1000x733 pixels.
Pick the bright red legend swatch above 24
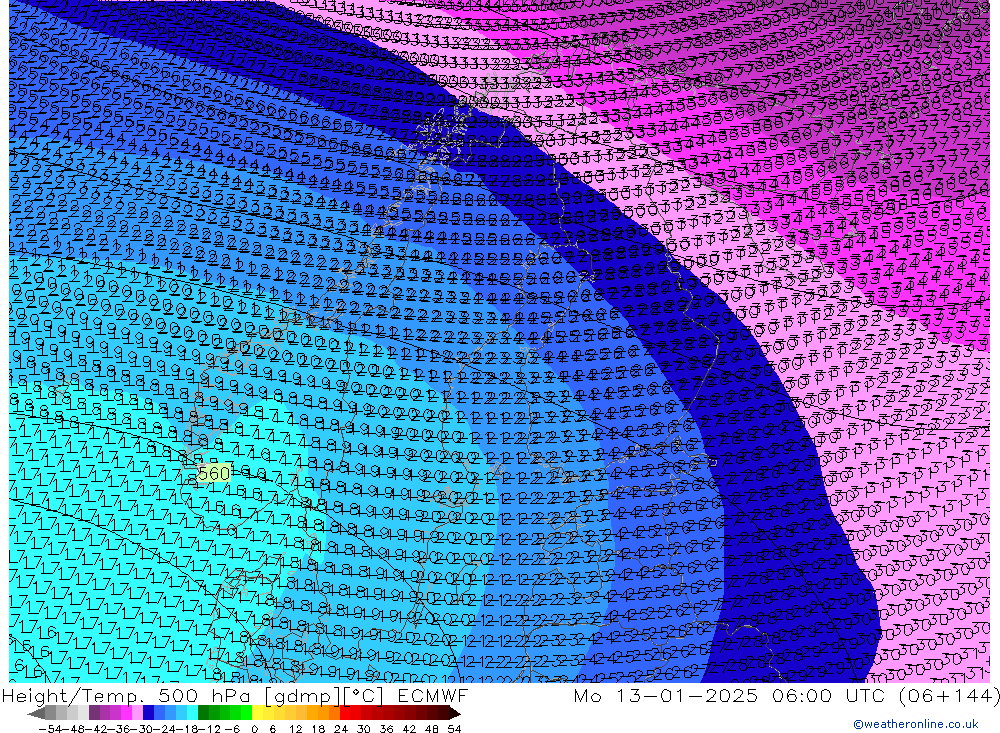[345, 714]
